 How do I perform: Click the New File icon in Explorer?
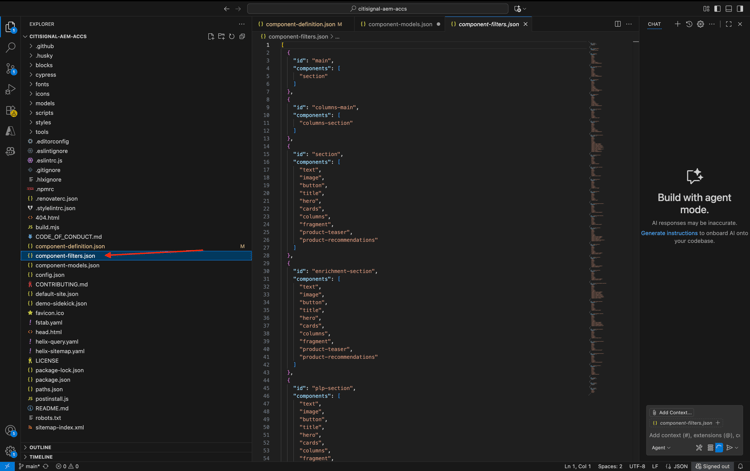pyautogui.click(x=211, y=36)
